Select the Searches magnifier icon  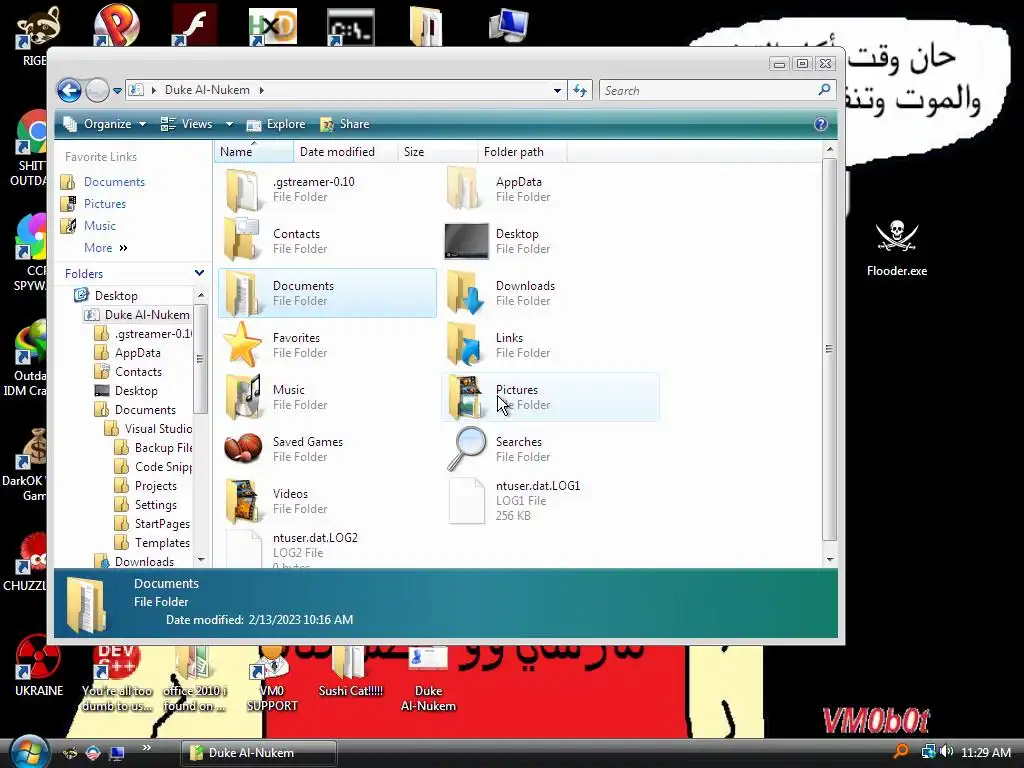[466, 449]
